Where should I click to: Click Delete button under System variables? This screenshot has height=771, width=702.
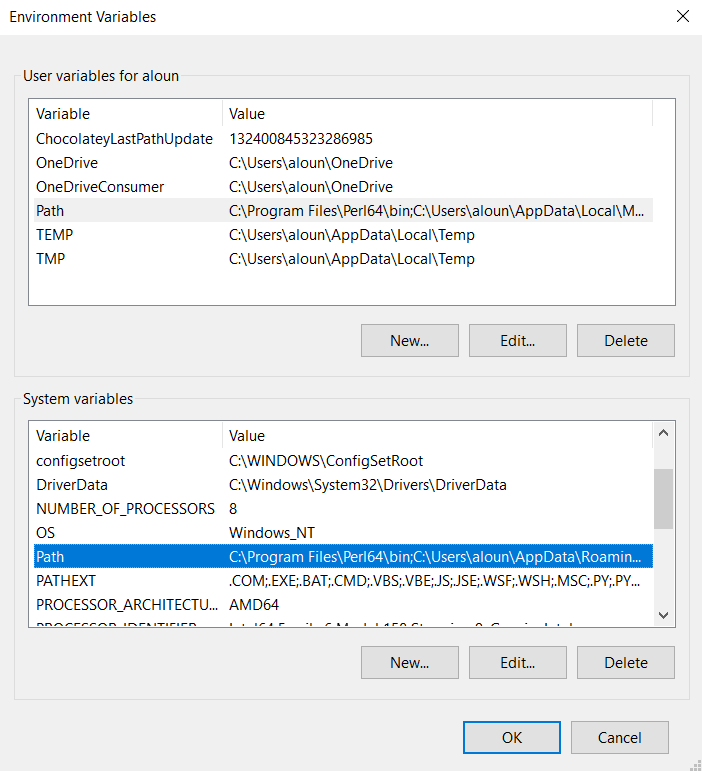pos(625,662)
